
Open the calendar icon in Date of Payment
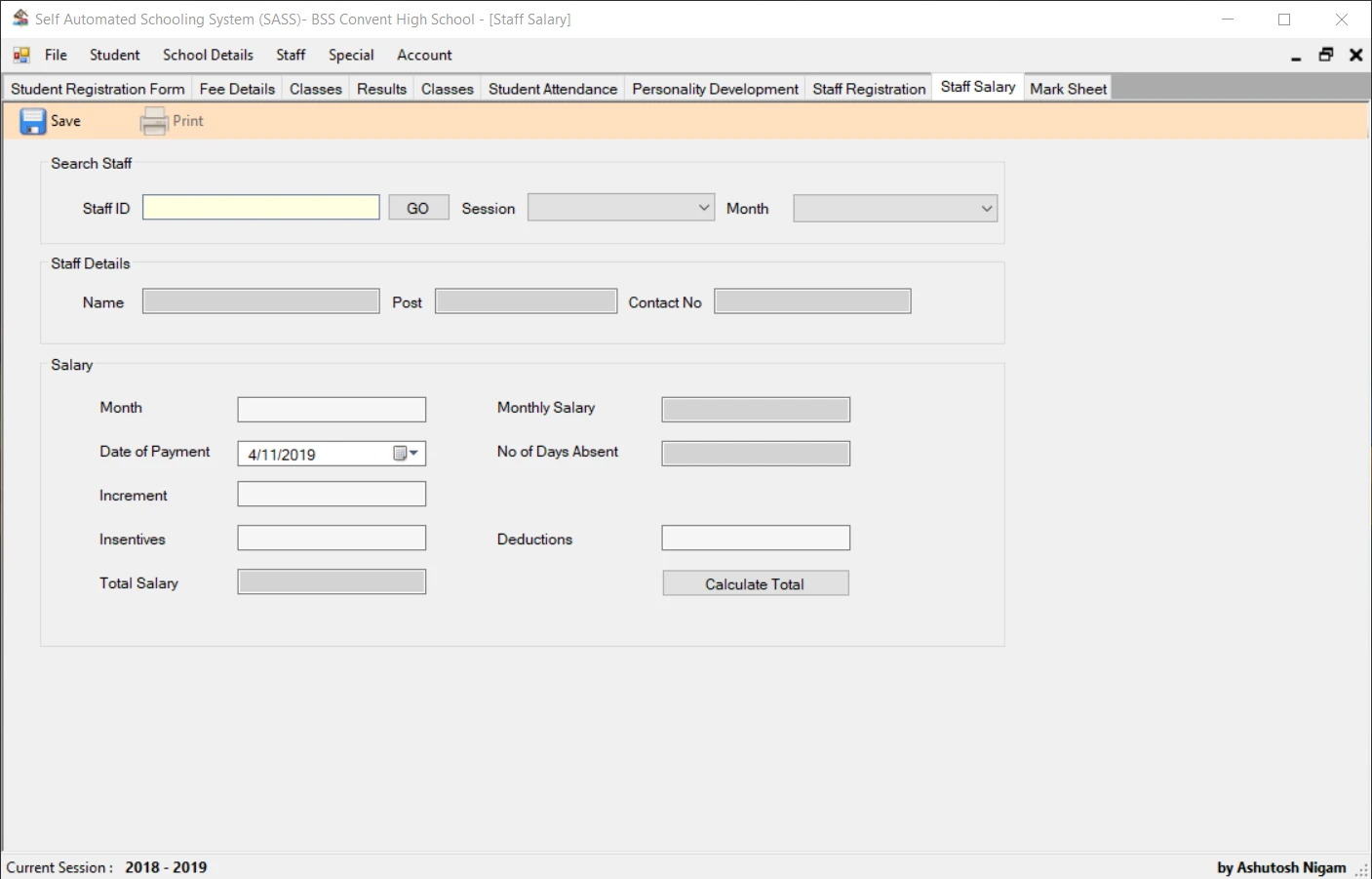[x=400, y=453]
